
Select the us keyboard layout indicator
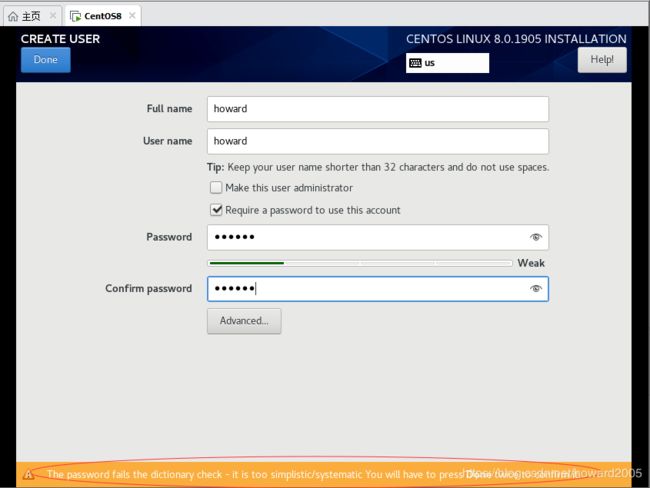[447, 63]
